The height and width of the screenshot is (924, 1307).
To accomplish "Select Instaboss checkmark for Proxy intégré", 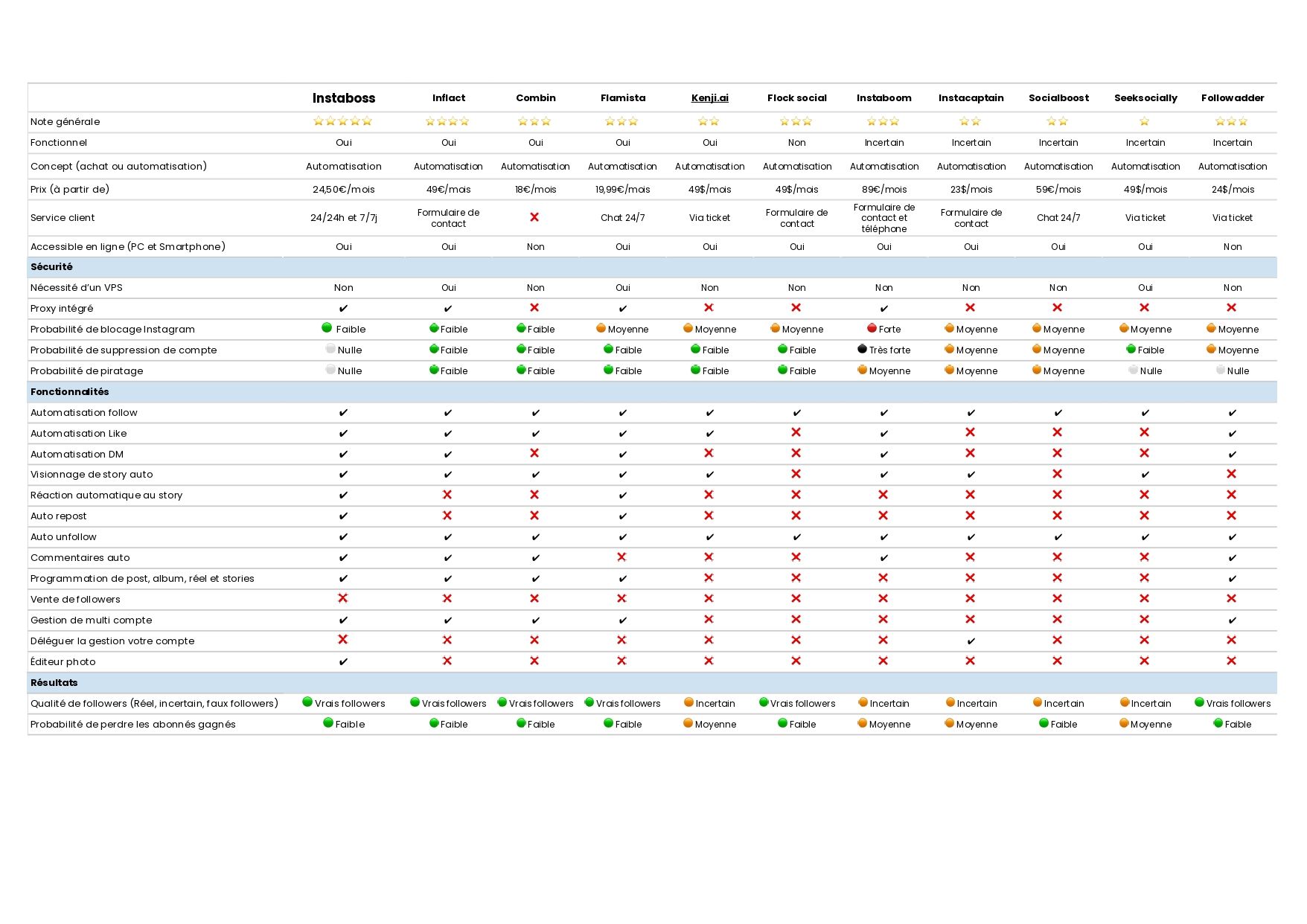I will [343, 308].
